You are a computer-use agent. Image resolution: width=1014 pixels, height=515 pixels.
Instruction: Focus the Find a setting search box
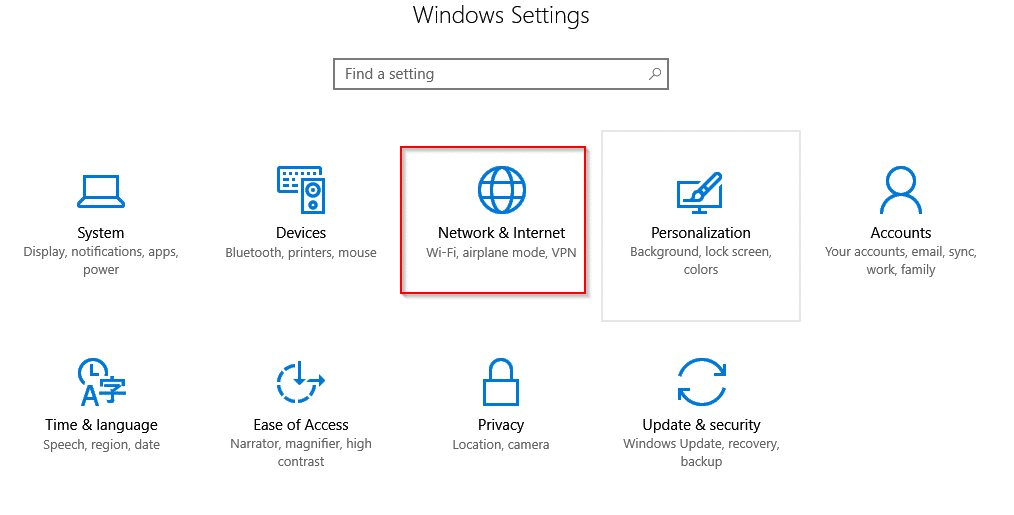pyautogui.click(x=501, y=74)
